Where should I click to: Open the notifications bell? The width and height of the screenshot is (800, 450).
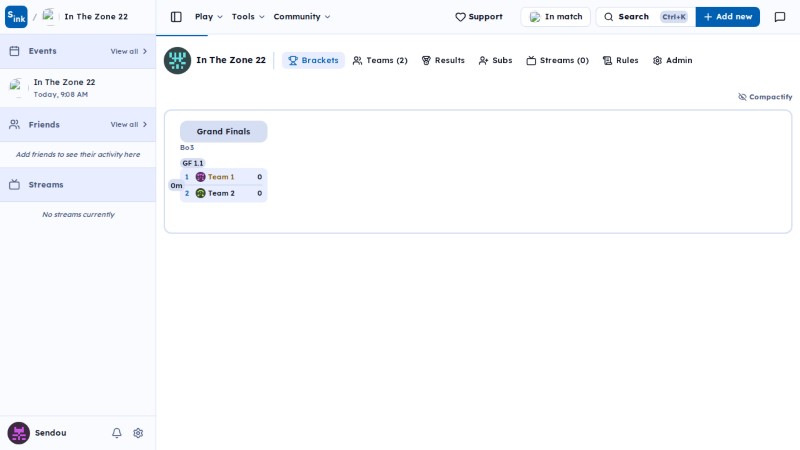click(117, 433)
